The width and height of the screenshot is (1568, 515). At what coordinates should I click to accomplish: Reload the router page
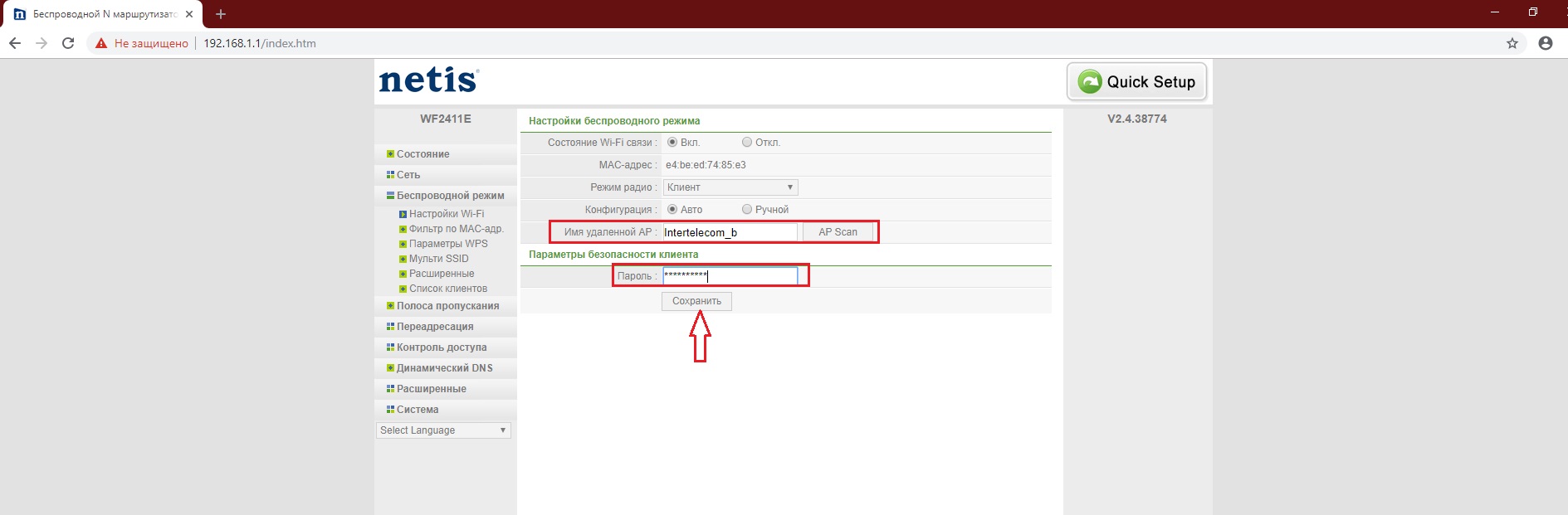tap(68, 43)
